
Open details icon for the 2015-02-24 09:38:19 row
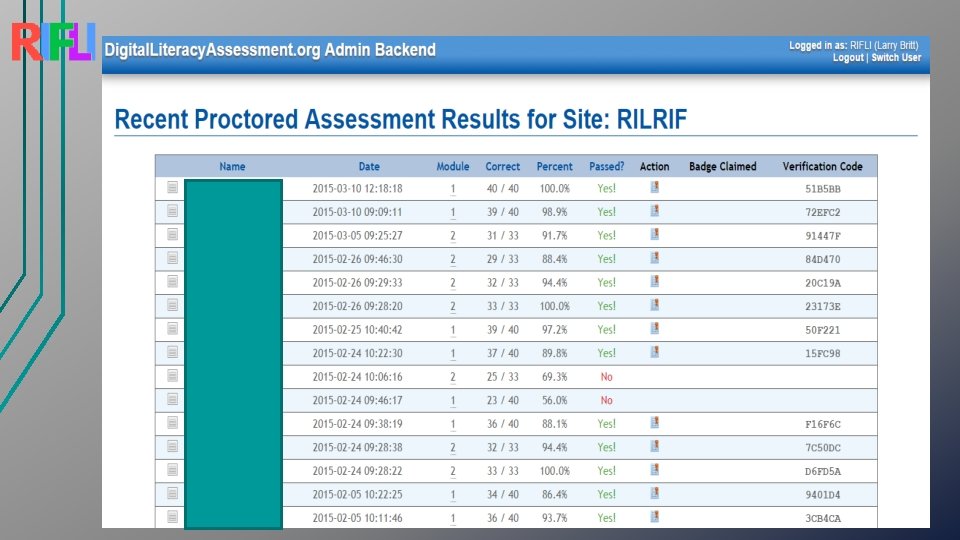pos(173,423)
